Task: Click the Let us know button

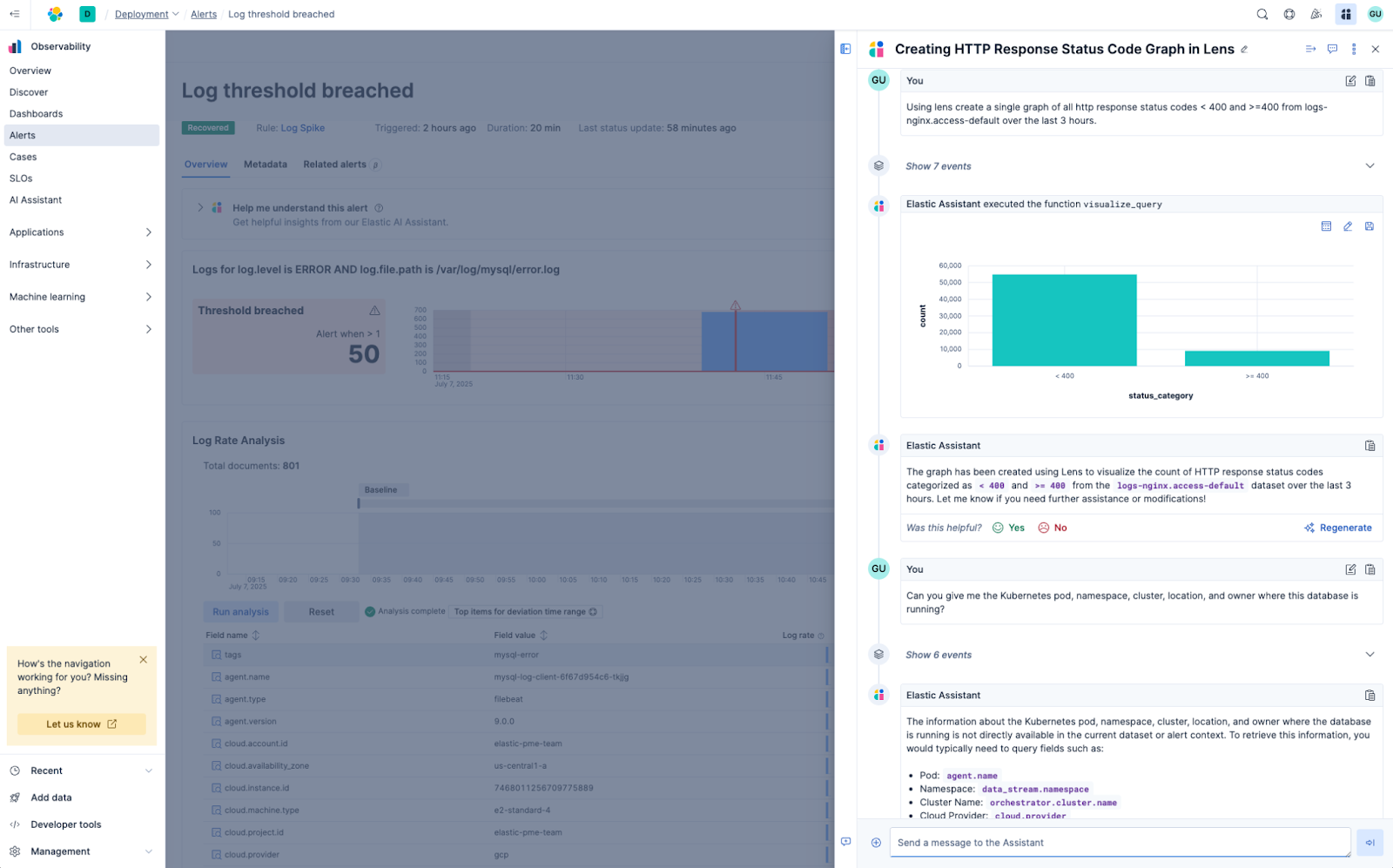Action: (82, 724)
